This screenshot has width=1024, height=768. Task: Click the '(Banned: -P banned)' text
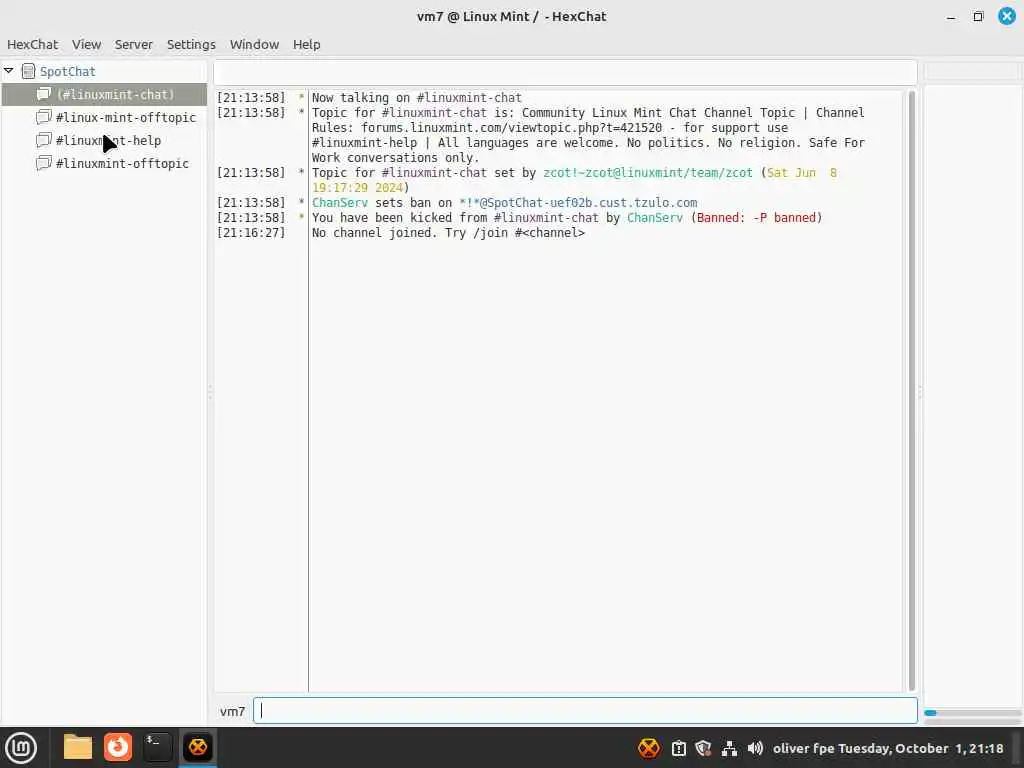(x=756, y=218)
